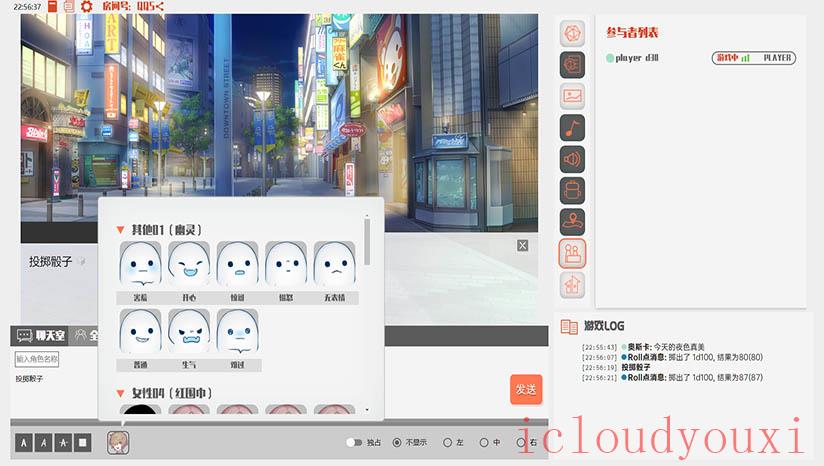The width and height of the screenshot is (824, 466).
Task: Select the 中 position radio button
Action: point(484,443)
